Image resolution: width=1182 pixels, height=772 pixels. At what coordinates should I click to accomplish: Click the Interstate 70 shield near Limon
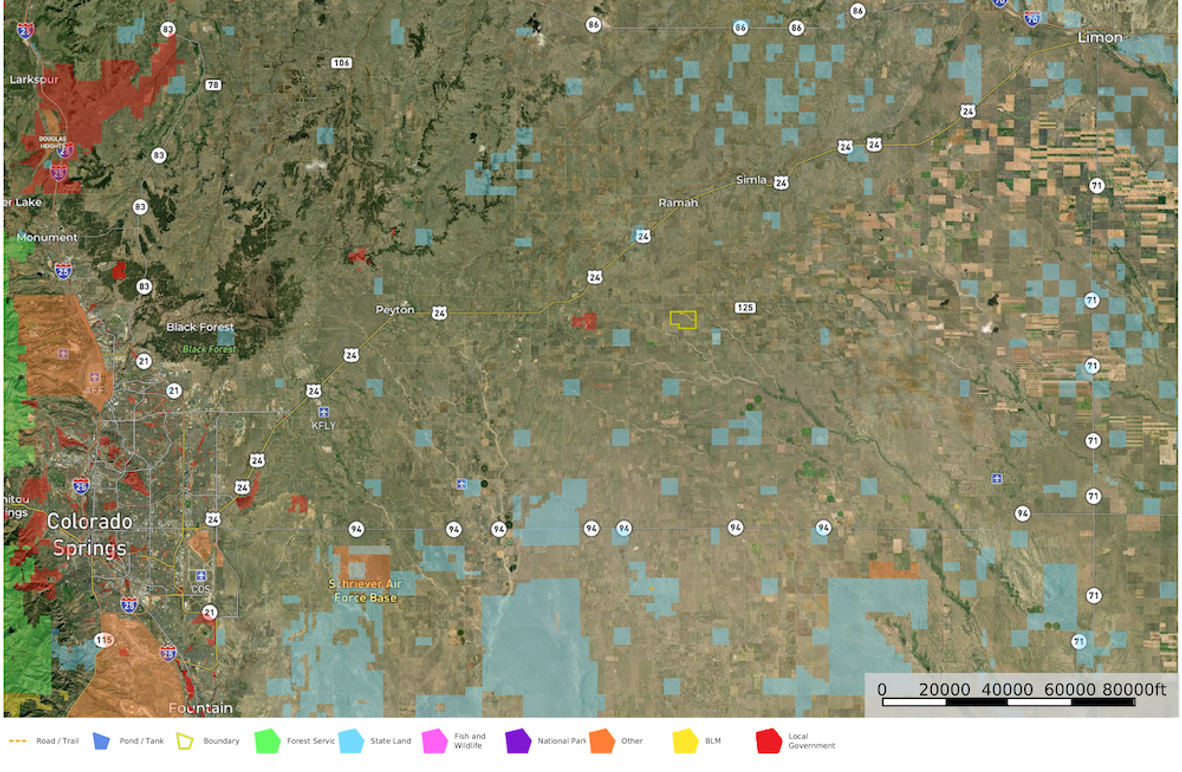[1032, 18]
